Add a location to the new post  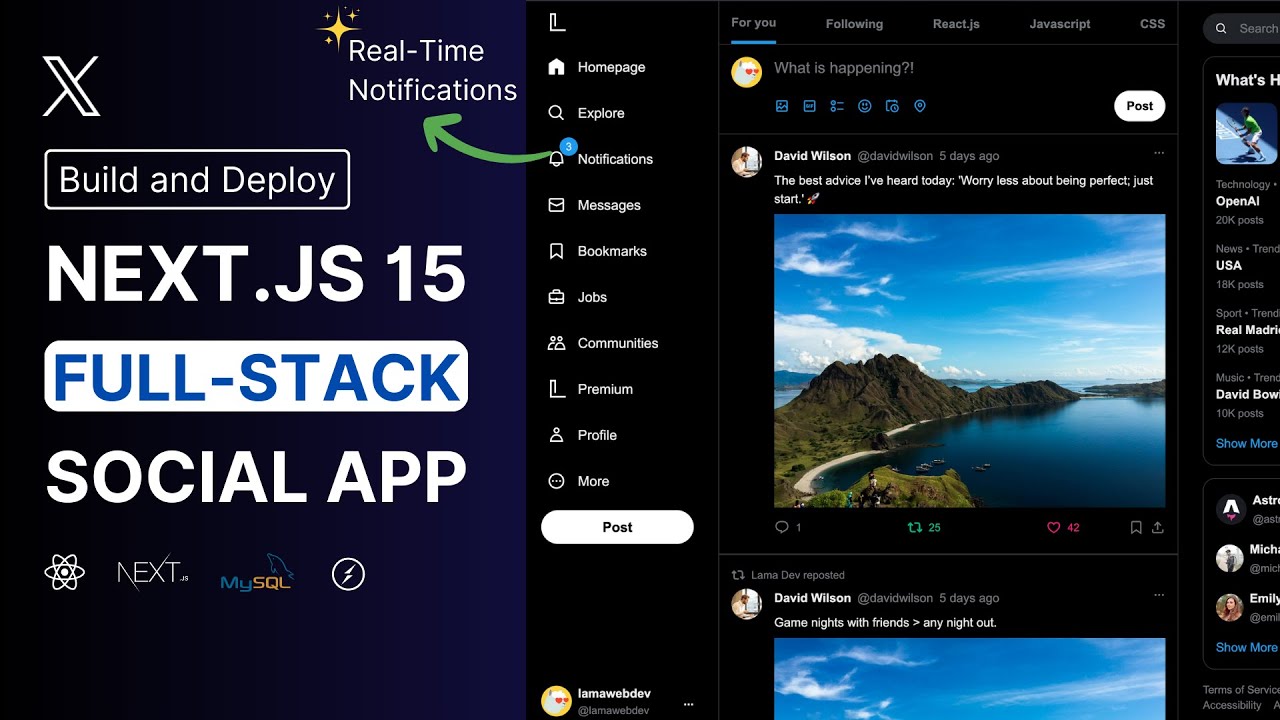[x=920, y=106]
